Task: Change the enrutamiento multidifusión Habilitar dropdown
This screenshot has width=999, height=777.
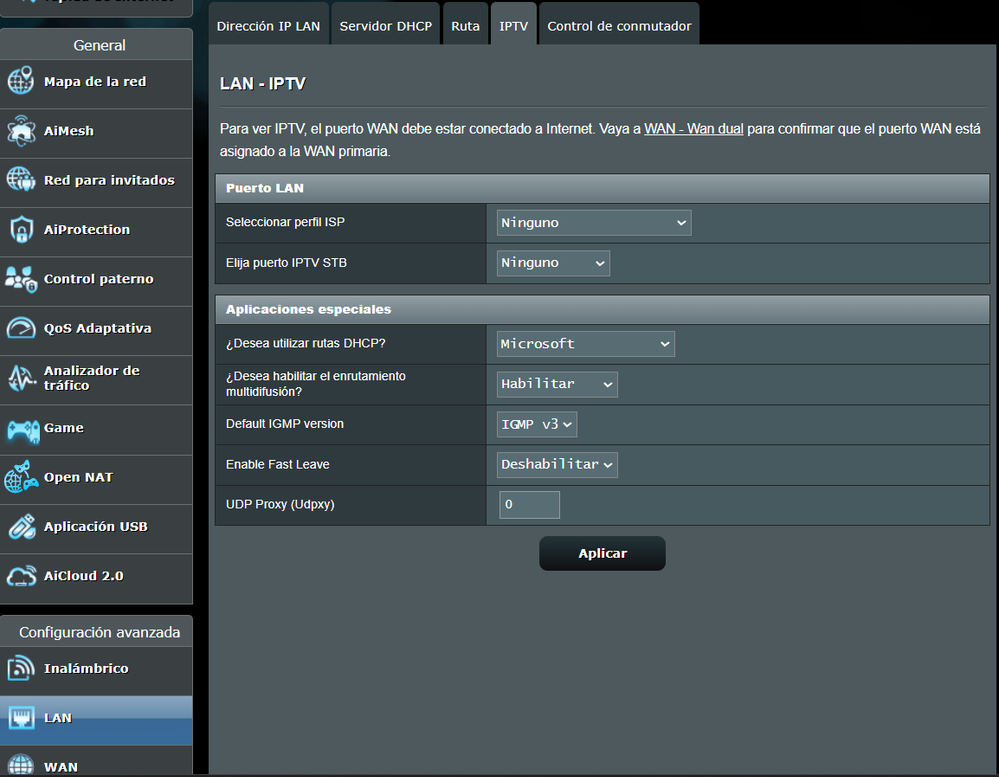Action: click(557, 384)
